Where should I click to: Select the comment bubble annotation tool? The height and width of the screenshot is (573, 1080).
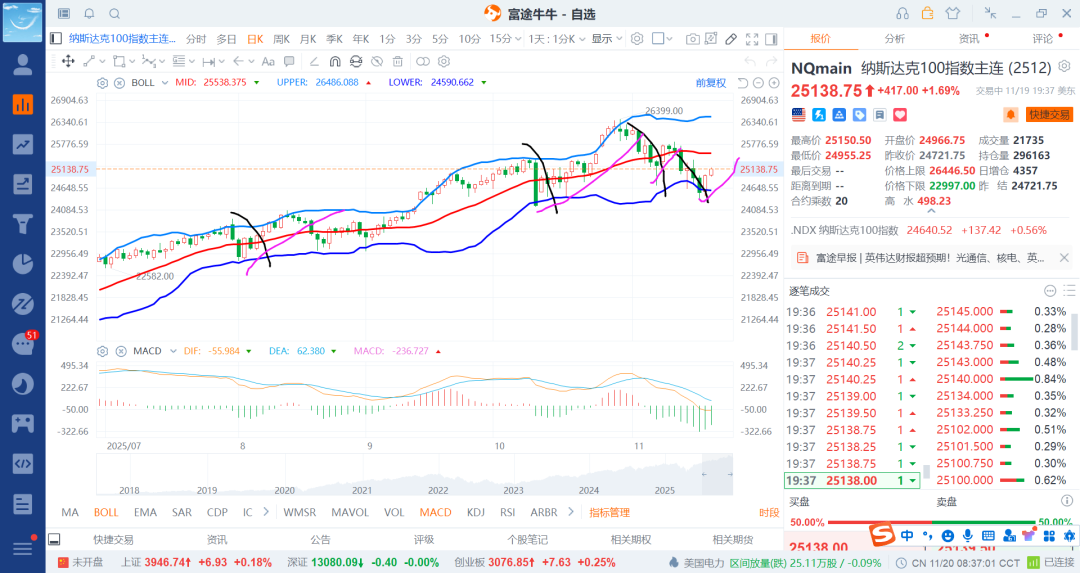[289, 61]
